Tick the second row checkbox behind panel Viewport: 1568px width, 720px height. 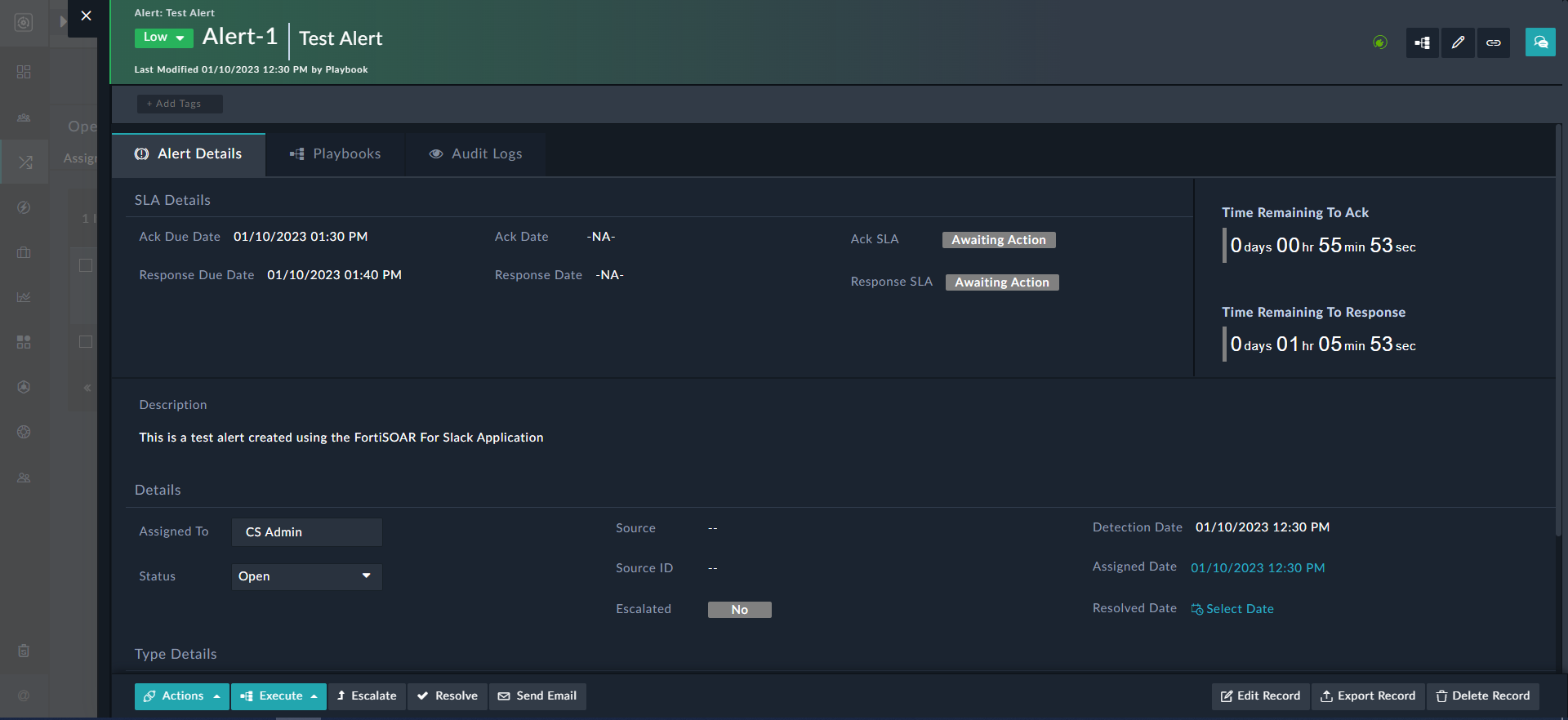coord(86,341)
